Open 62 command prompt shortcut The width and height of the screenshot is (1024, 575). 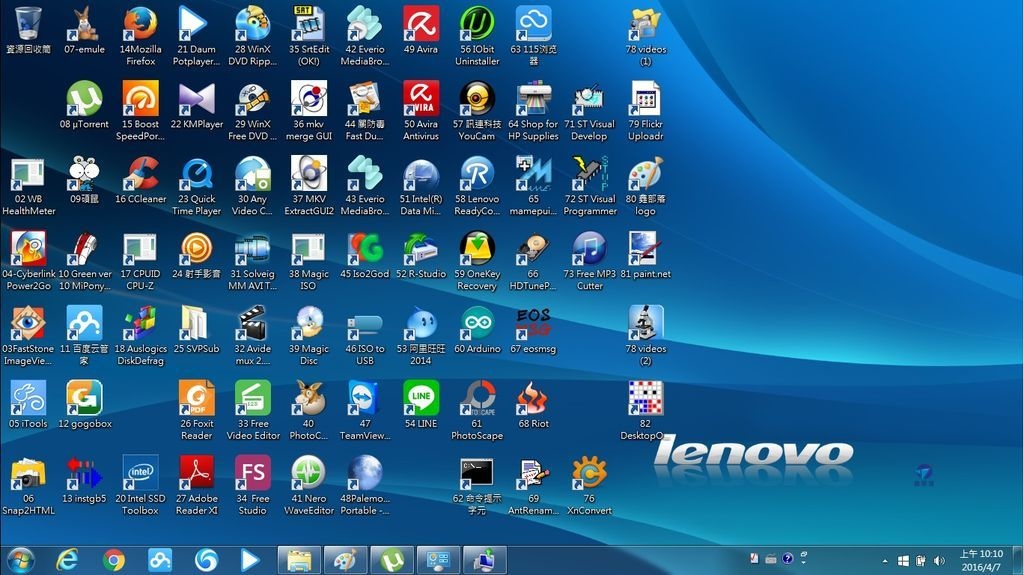(477, 473)
